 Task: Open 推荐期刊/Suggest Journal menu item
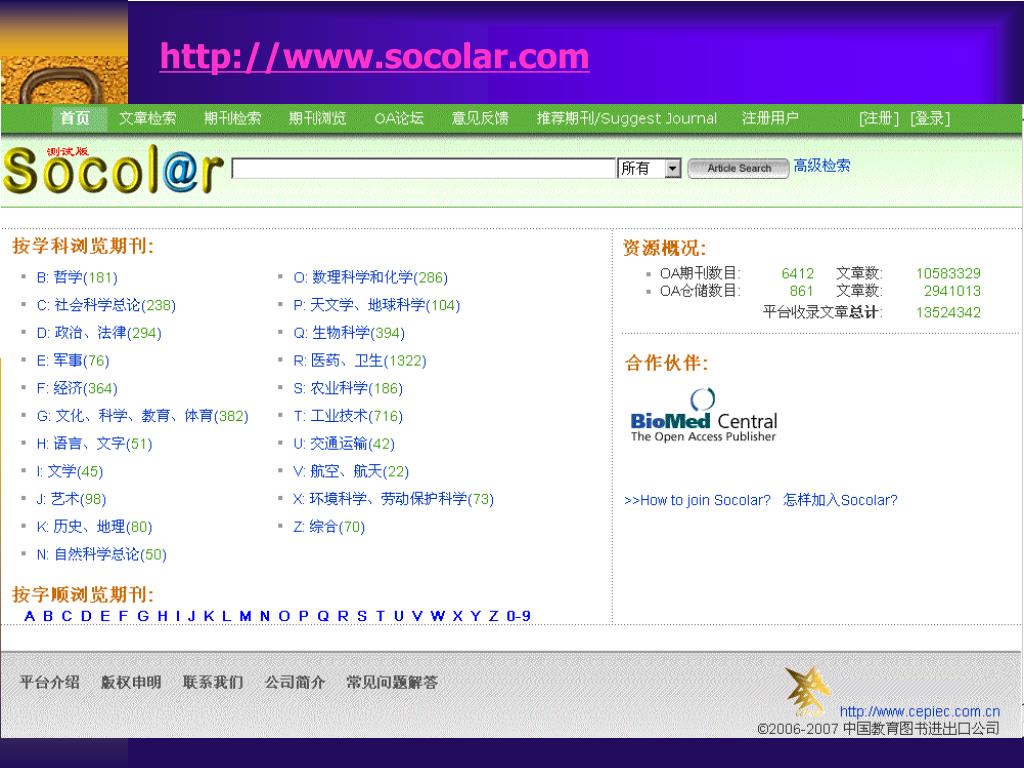click(x=626, y=118)
